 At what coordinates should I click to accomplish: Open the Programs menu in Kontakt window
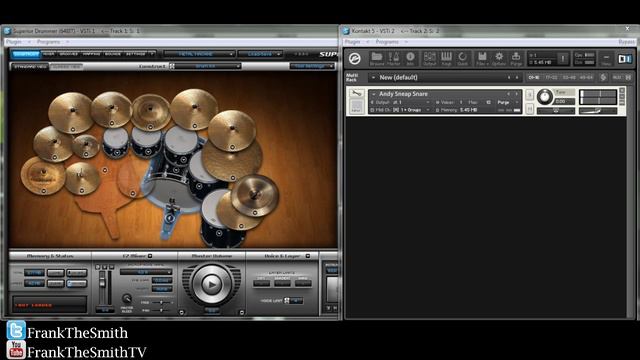(387, 42)
